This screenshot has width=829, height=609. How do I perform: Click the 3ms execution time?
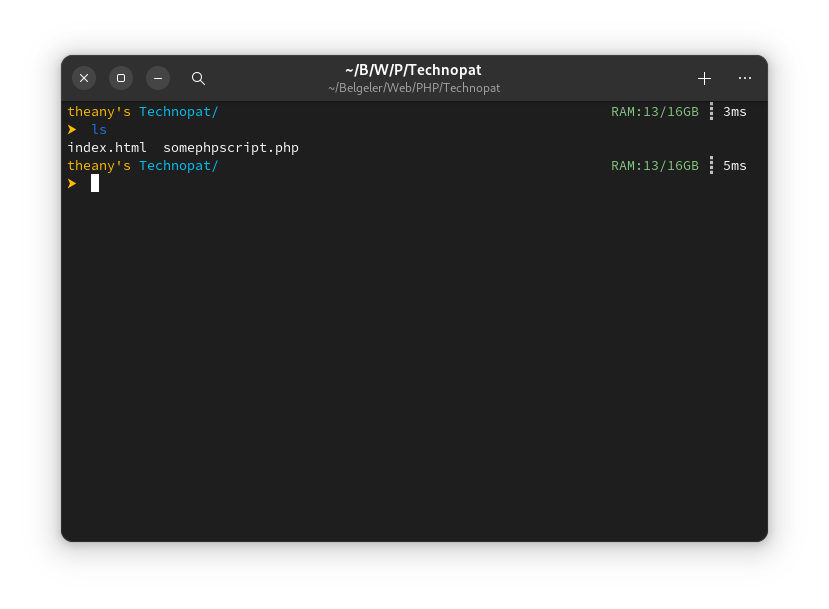735,112
